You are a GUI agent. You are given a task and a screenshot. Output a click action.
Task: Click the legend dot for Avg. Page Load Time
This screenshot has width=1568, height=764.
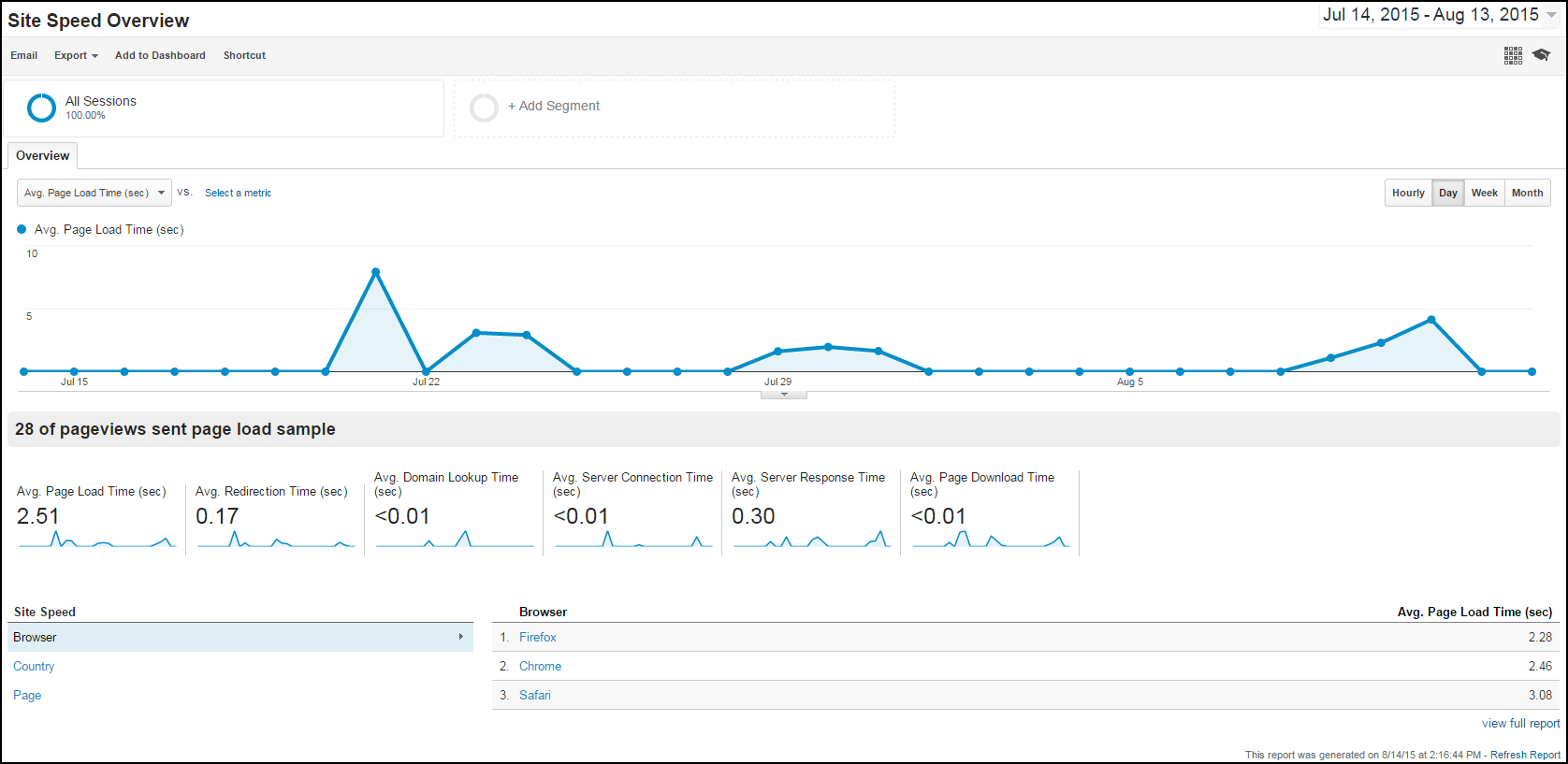[x=22, y=229]
